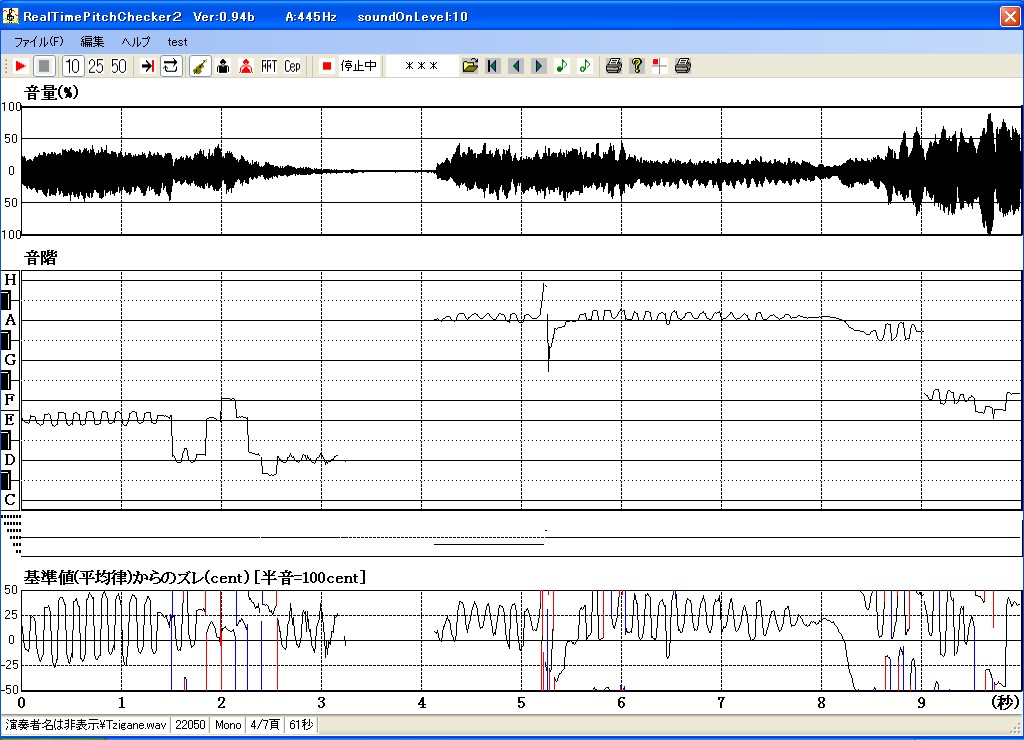The width and height of the screenshot is (1024, 740).
Task: Open the 編集 menu
Action: click(92, 42)
